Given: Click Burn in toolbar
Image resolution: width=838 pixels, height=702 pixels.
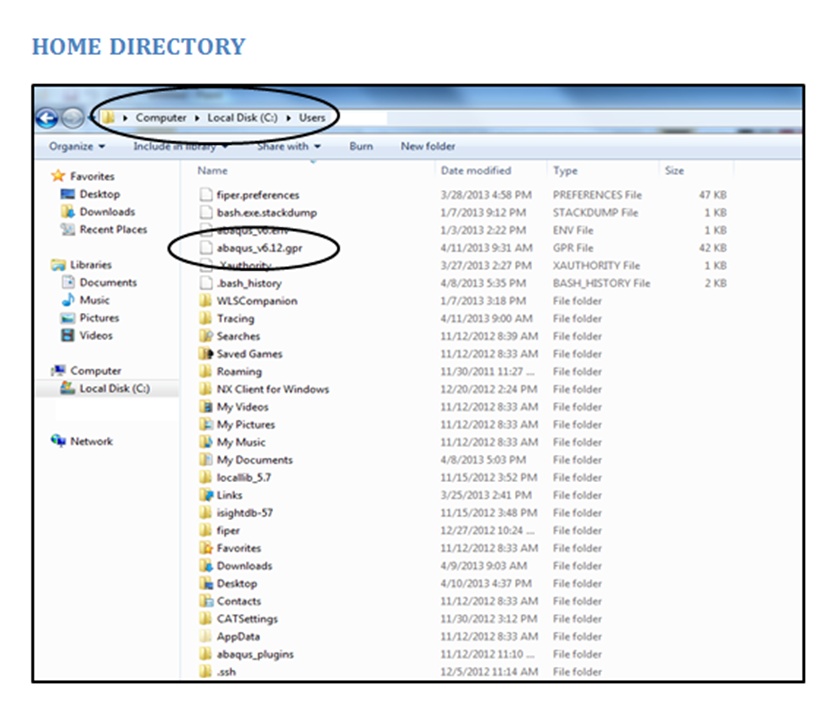Looking at the screenshot, I should [x=361, y=146].
